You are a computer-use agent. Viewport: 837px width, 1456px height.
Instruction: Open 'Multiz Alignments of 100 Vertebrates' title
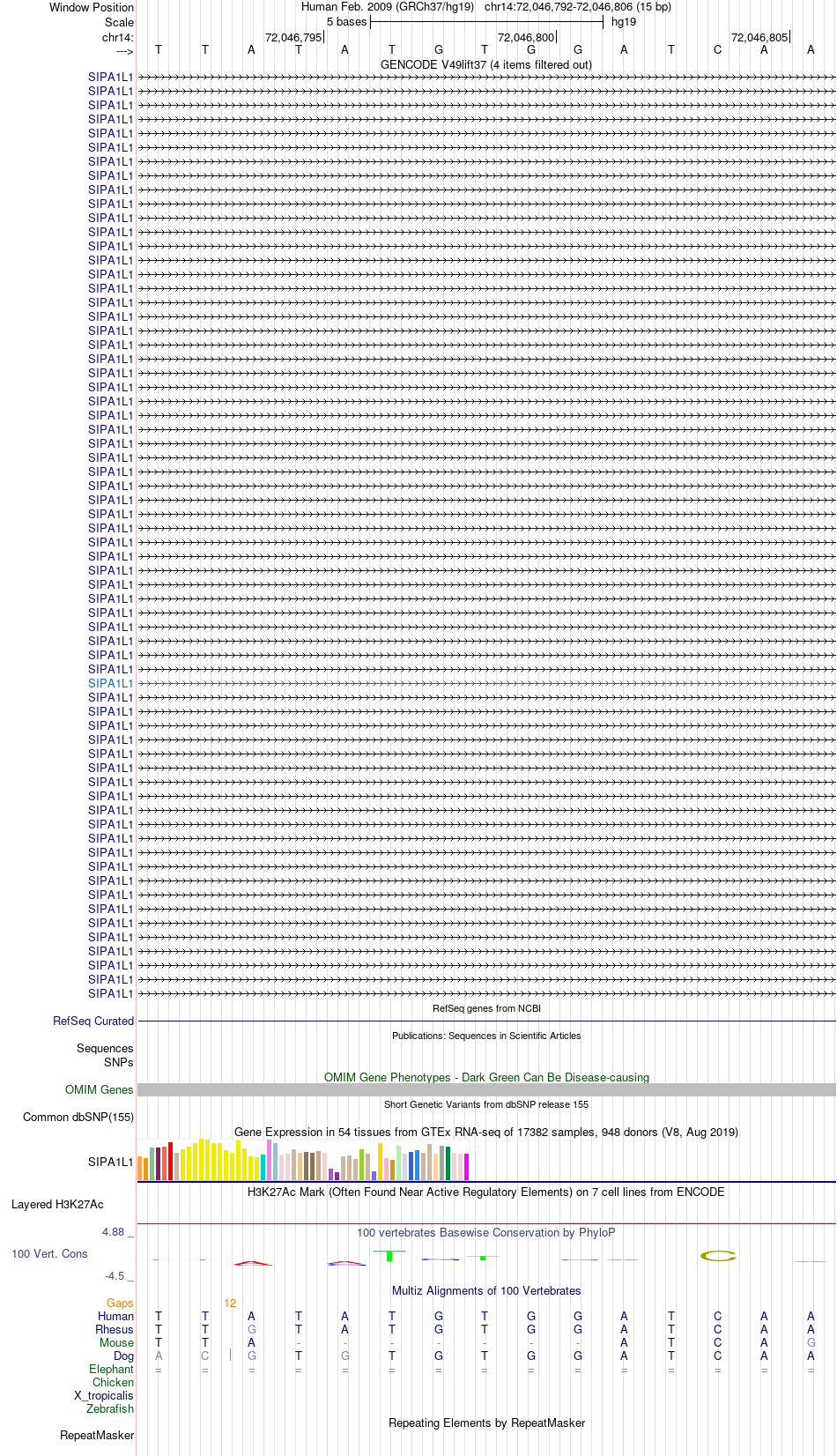coord(486,1290)
